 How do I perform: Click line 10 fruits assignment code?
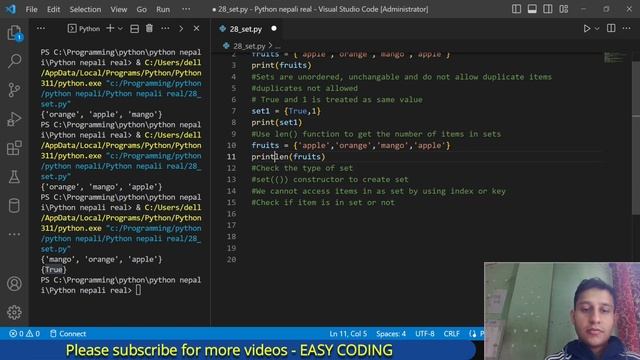(x=351, y=145)
